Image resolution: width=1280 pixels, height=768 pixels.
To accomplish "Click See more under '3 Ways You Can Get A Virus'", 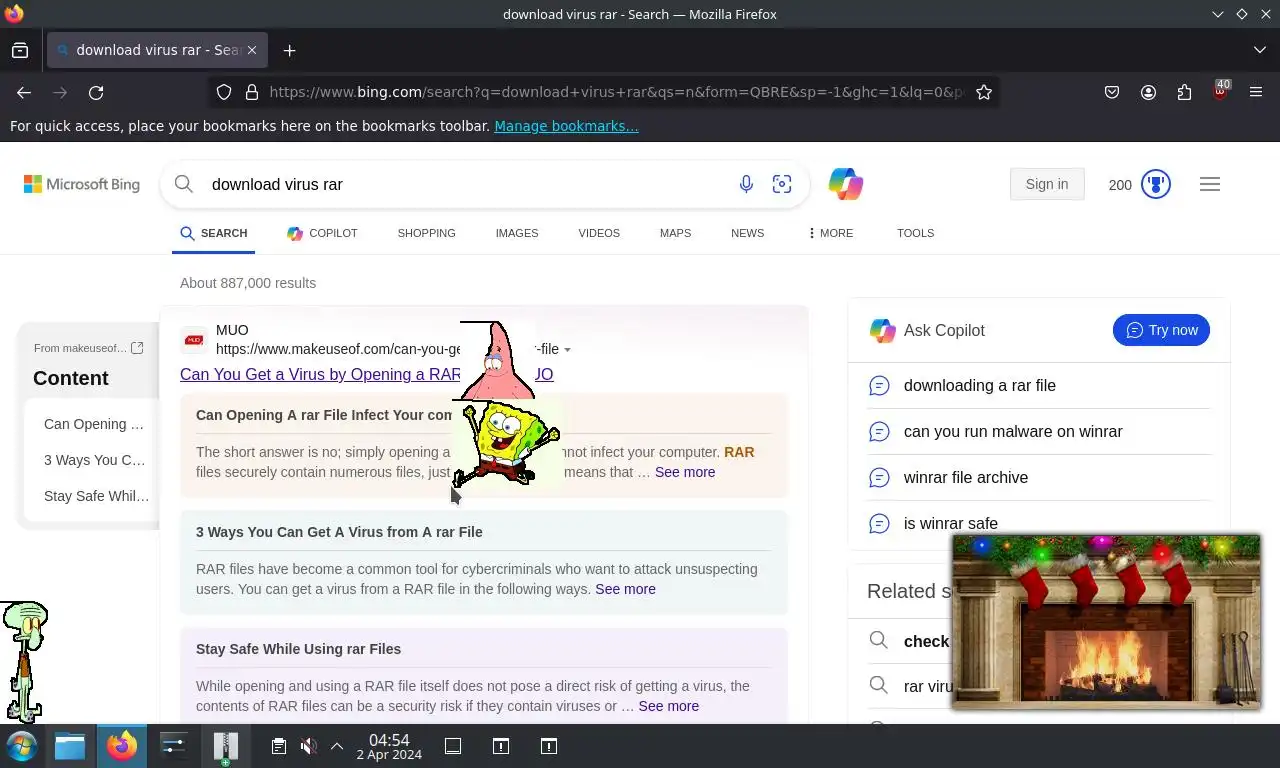I will pyautogui.click(x=625, y=589).
